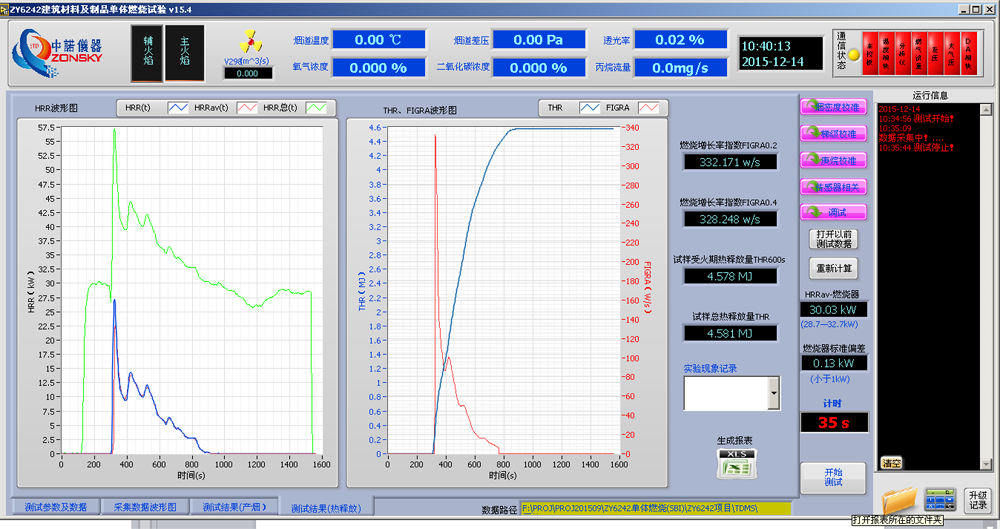Switch to 采集数据波形图 tab

point(145,507)
